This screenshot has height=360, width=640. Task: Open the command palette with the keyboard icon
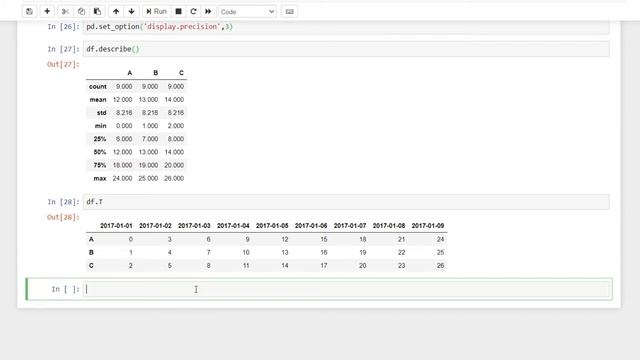click(x=289, y=11)
